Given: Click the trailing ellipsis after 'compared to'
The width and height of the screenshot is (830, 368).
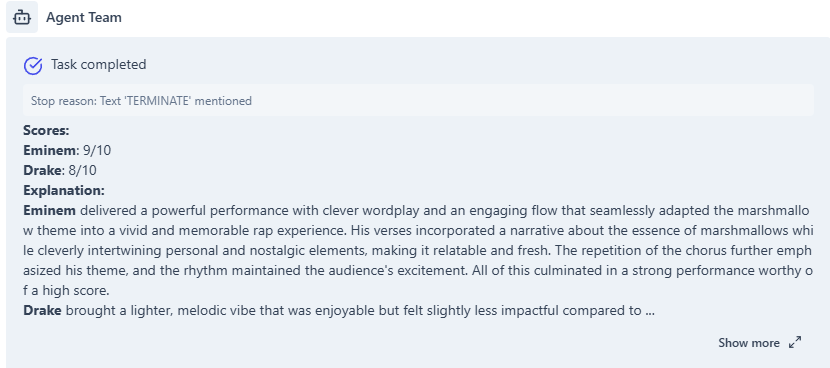Looking at the screenshot, I should (651, 311).
